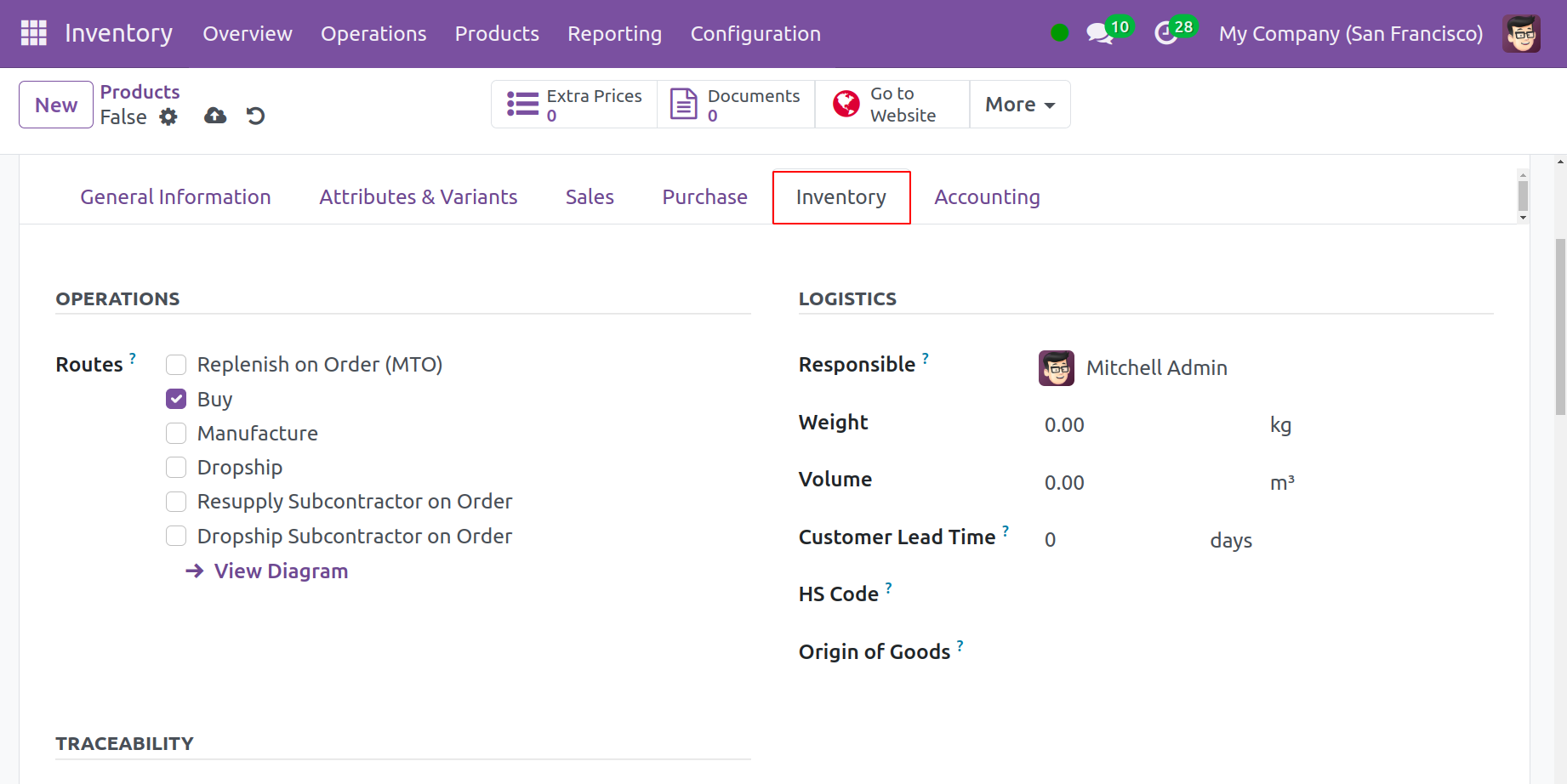Click the Mitchell Admin user avatar in top bar
The width and height of the screenshot is (1567, 784).
(1520, 34)
